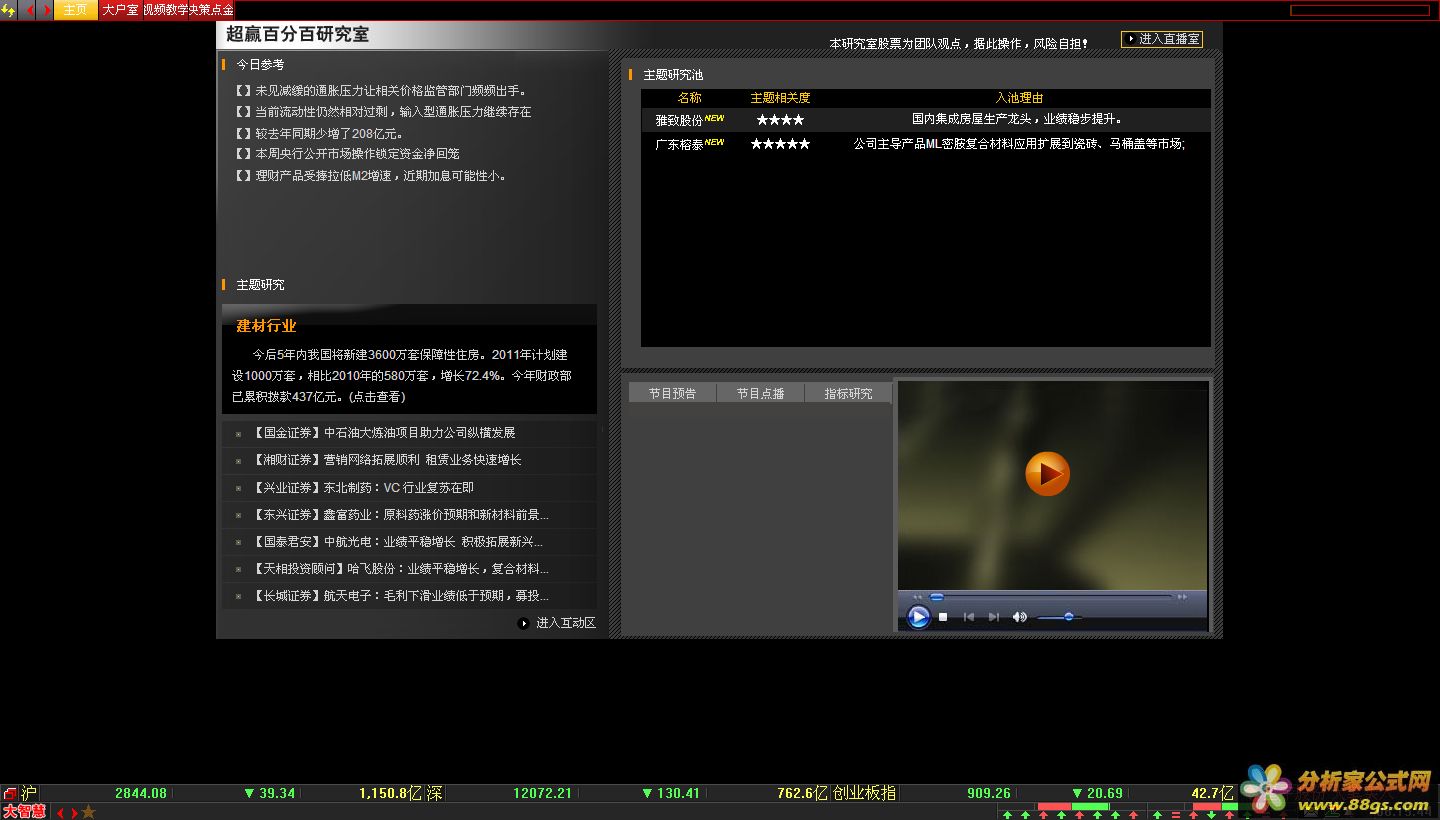The height and width of the screenshot is (820, 1440).
Task: Open 国金证券 中石油大炼油项目 report
Action: 384,433
